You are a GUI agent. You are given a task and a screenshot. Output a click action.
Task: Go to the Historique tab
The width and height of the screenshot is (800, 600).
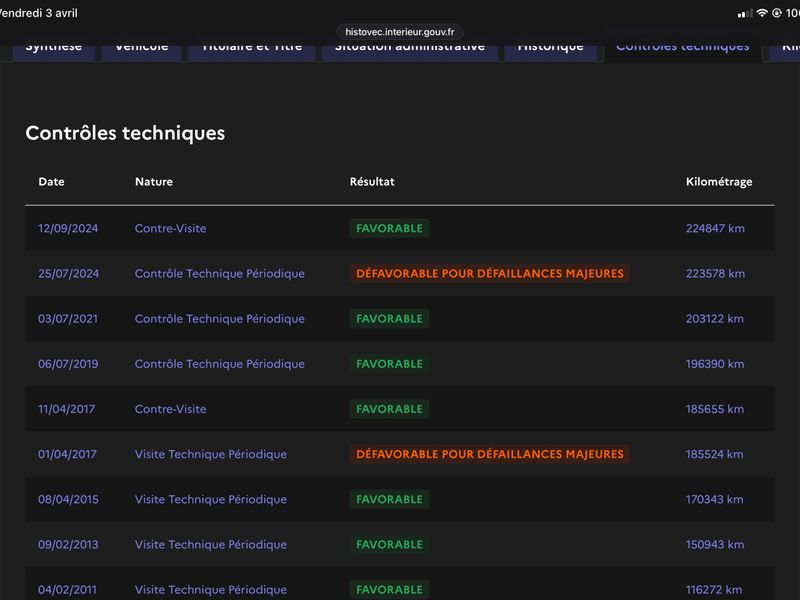pyautogui.click(x=551, y=51)
